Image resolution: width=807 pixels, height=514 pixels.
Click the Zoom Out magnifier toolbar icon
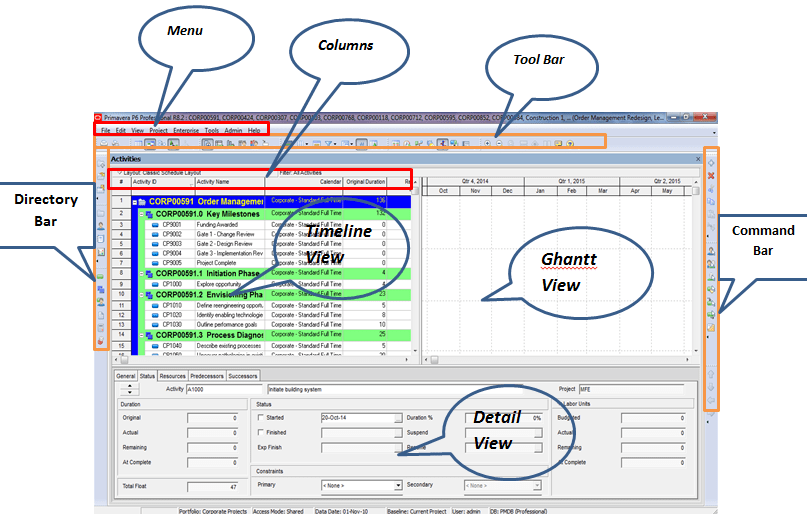pos(499,144)
